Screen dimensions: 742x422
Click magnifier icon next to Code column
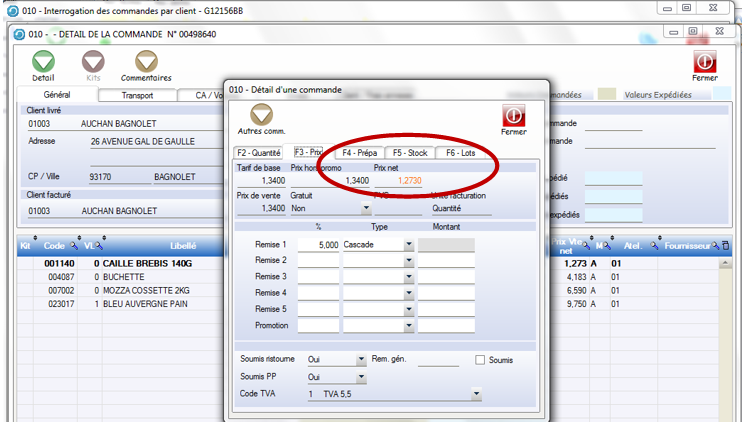tap(73, 245)
